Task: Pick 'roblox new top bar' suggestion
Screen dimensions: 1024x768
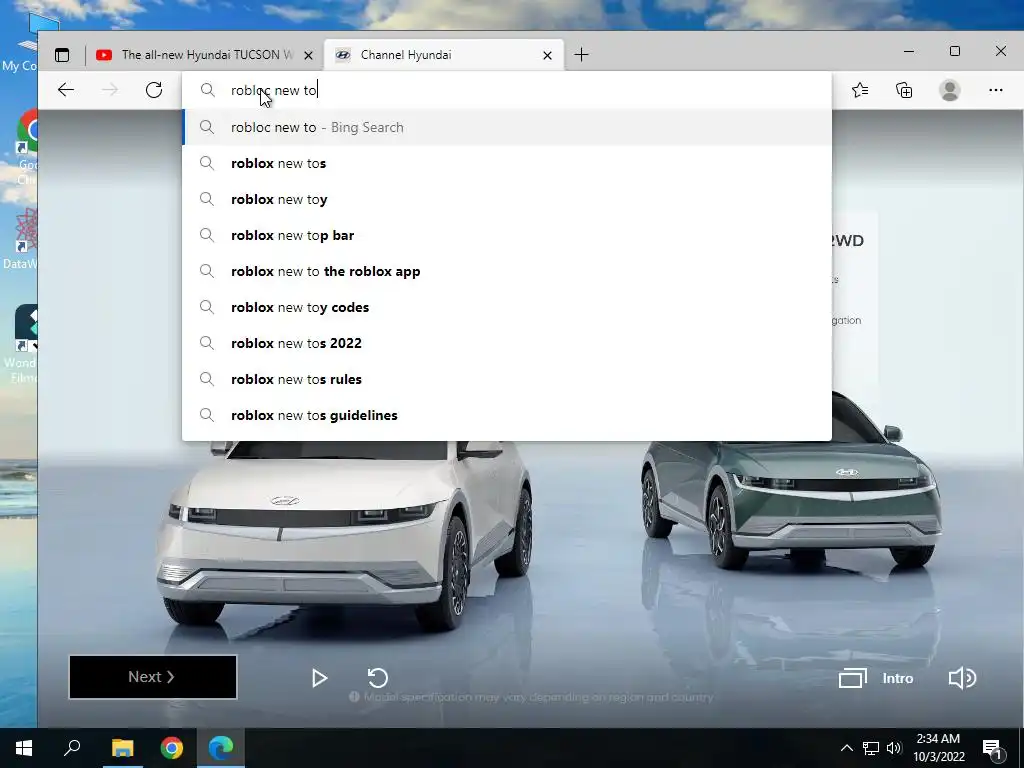Action: point(507,235)
